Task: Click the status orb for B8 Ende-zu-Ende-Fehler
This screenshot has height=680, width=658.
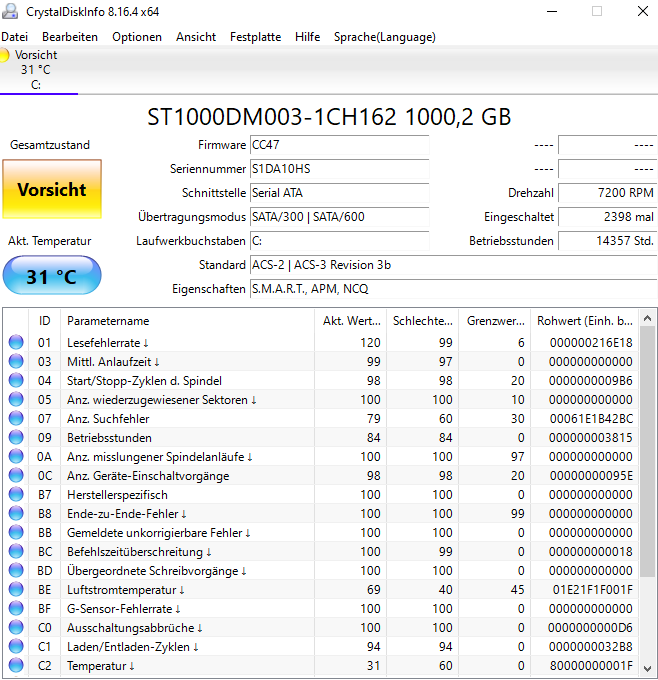Action: pos(16,513)
